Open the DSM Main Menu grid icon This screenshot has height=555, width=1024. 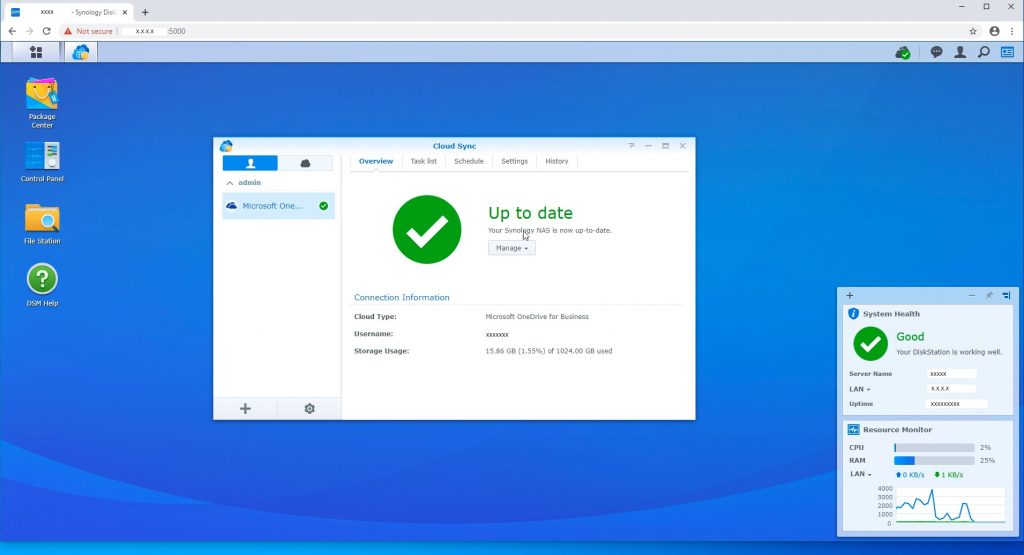pos(36,52)
